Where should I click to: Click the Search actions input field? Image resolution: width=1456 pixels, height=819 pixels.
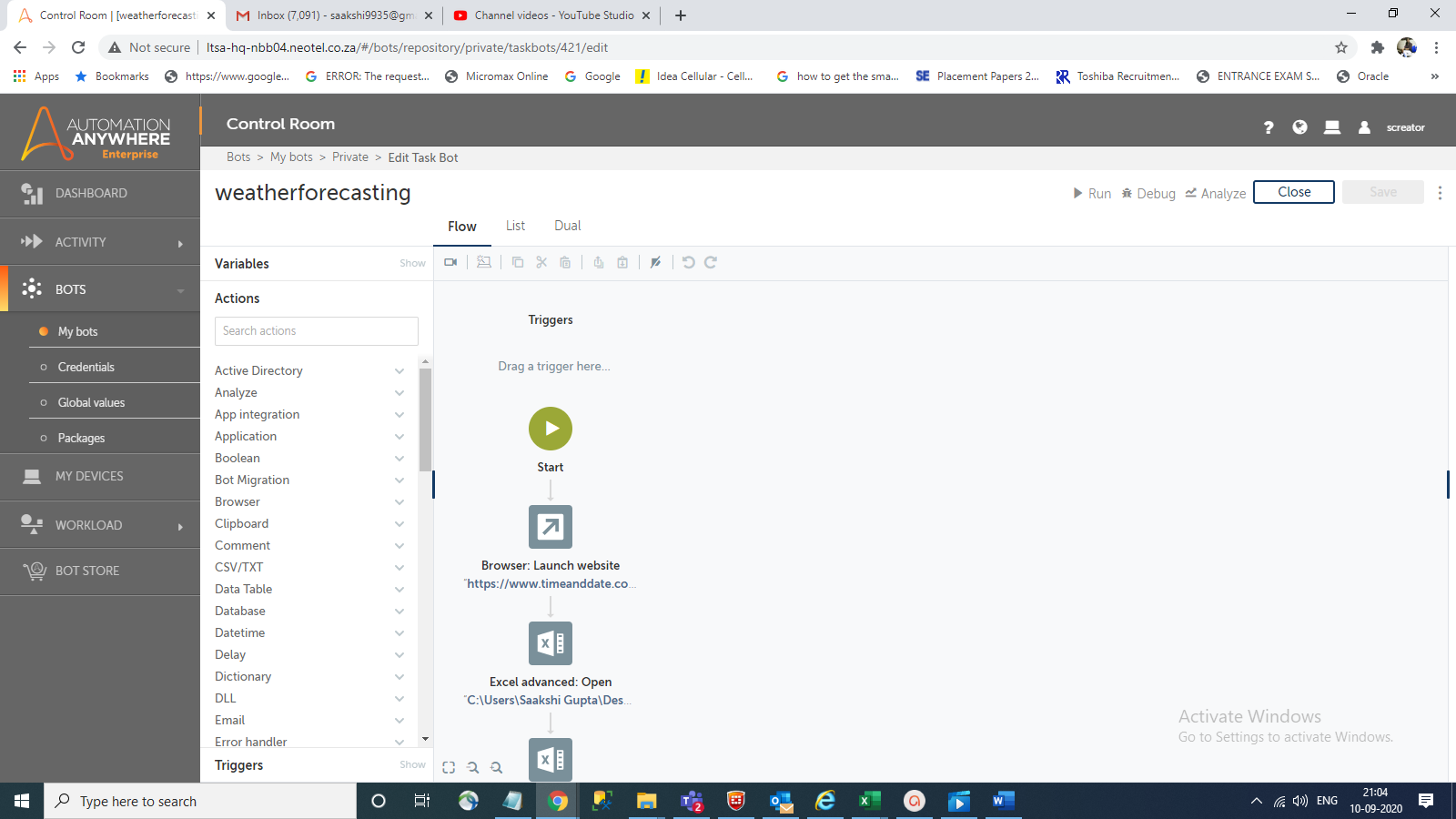point(317,331)
